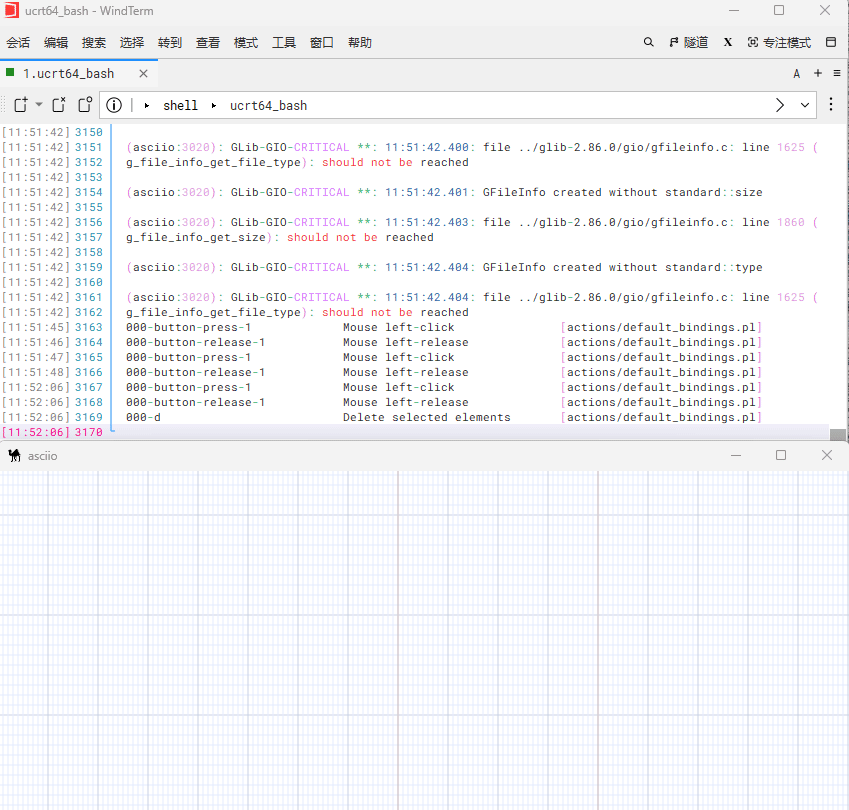Click the X server icon
The height and width of the screenshot is (810, 849).
coord(727,43)
